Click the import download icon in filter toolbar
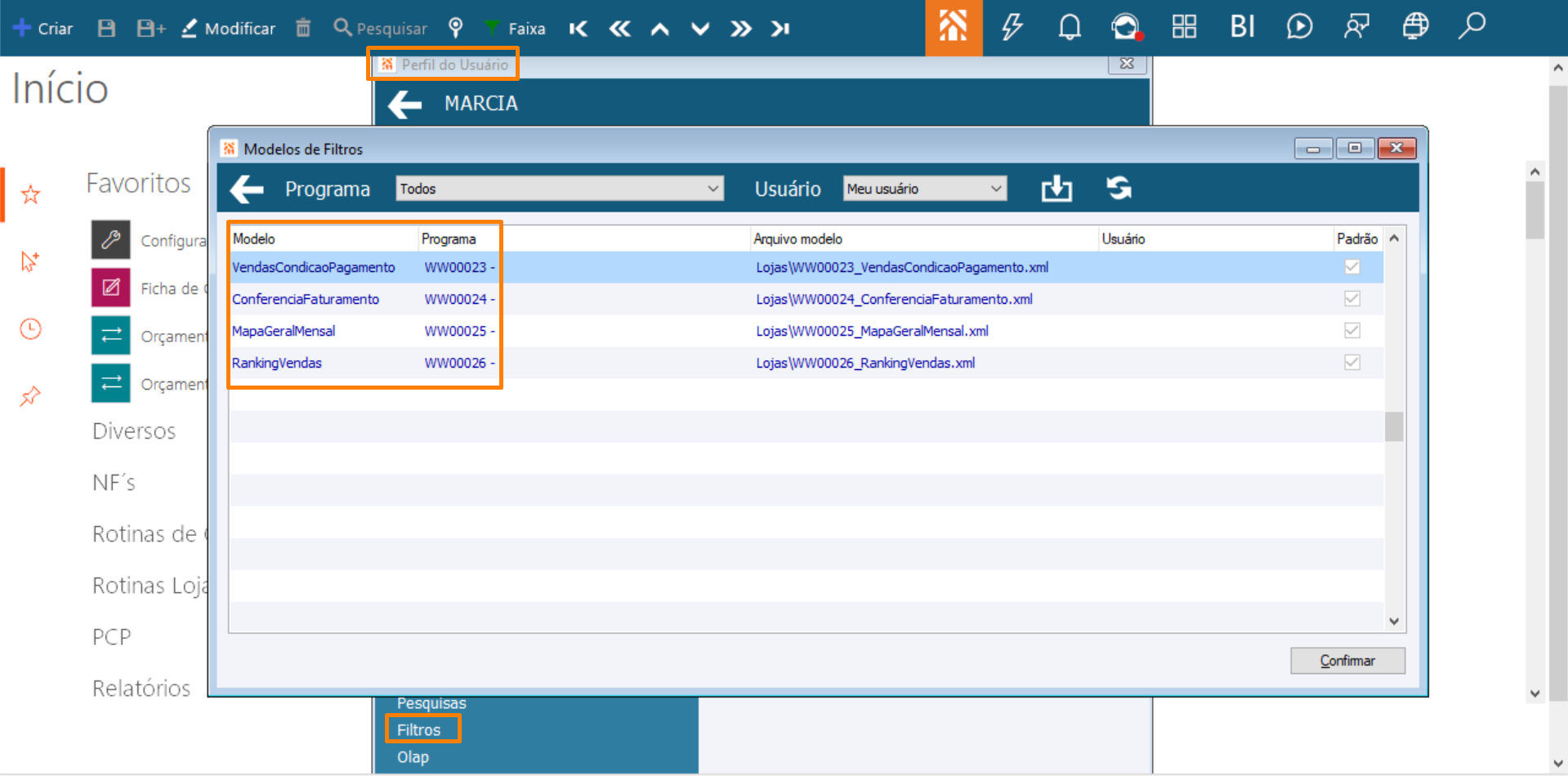The image size is (1568, 776). pyautogui.click(x=1057, y=189)
